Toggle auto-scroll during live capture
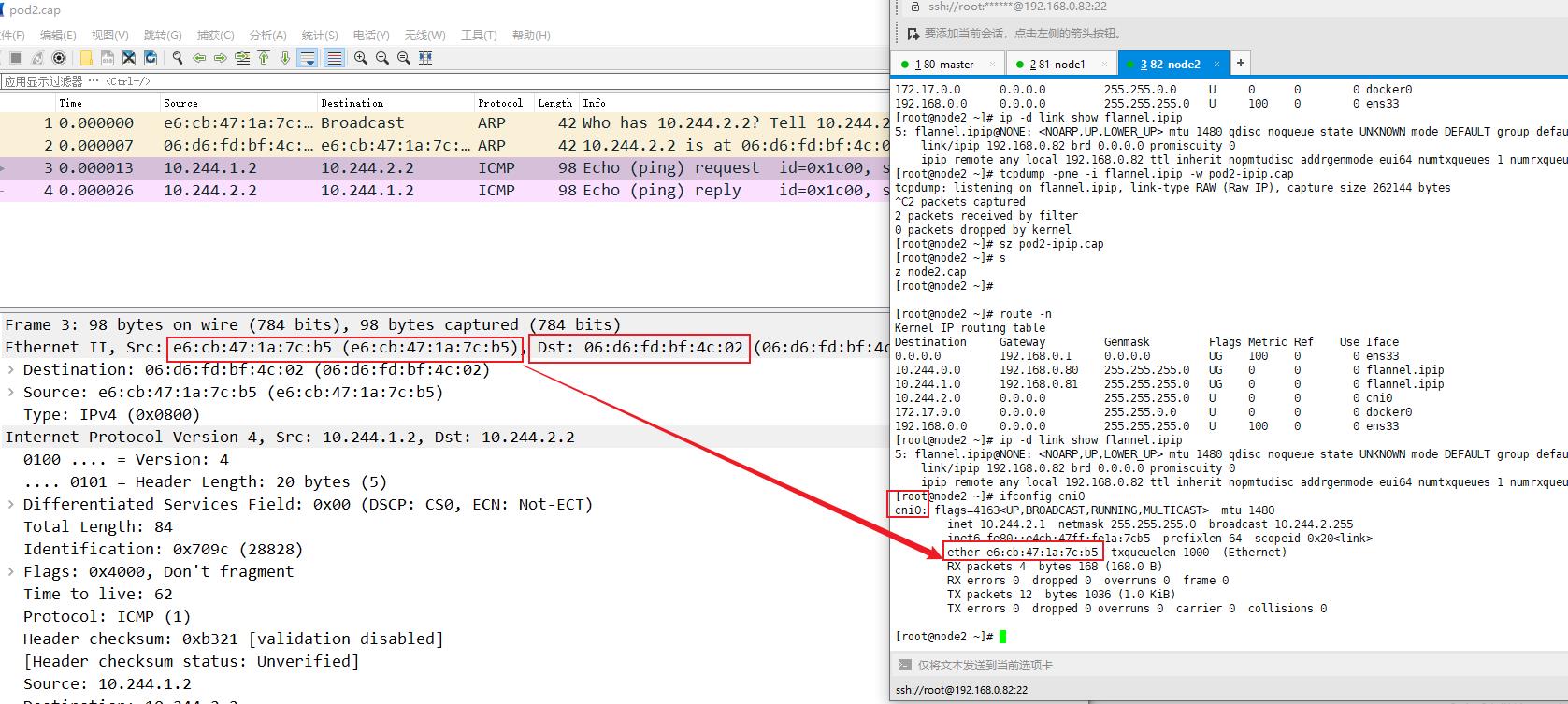The width and height of the screenshot is (1568, 704). coord(307,58)
